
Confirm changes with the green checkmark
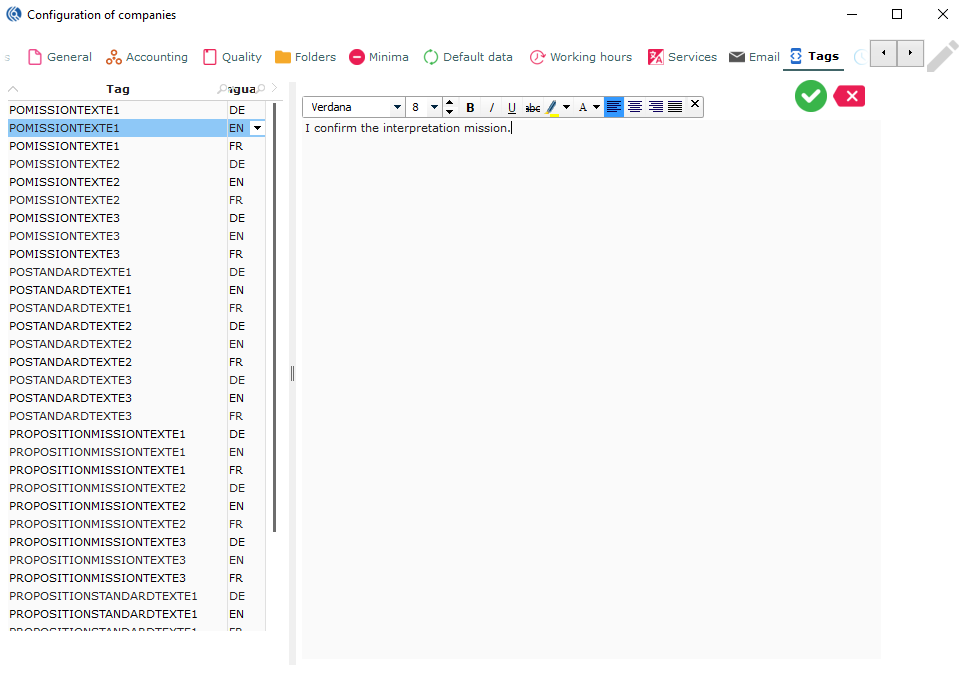[x=810, y=96]
